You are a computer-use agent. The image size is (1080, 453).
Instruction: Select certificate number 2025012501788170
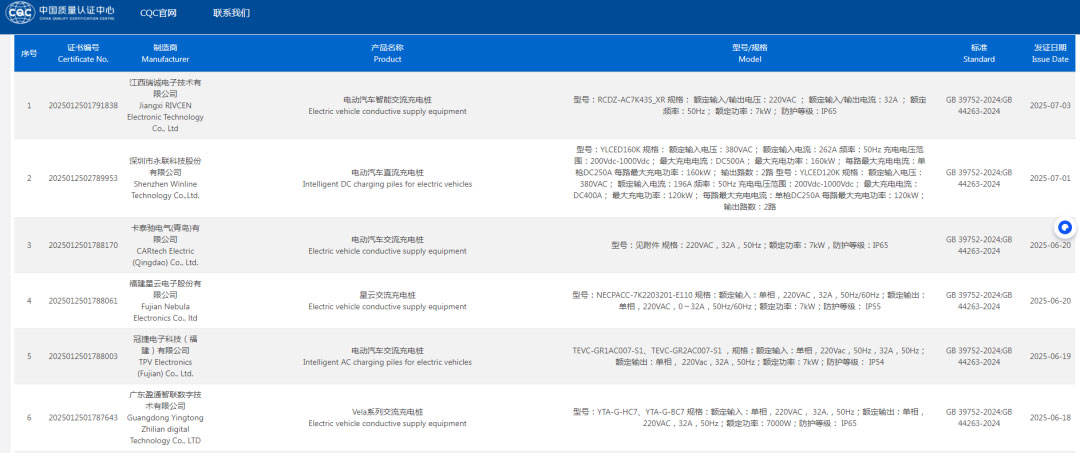[x=83, y=245]
